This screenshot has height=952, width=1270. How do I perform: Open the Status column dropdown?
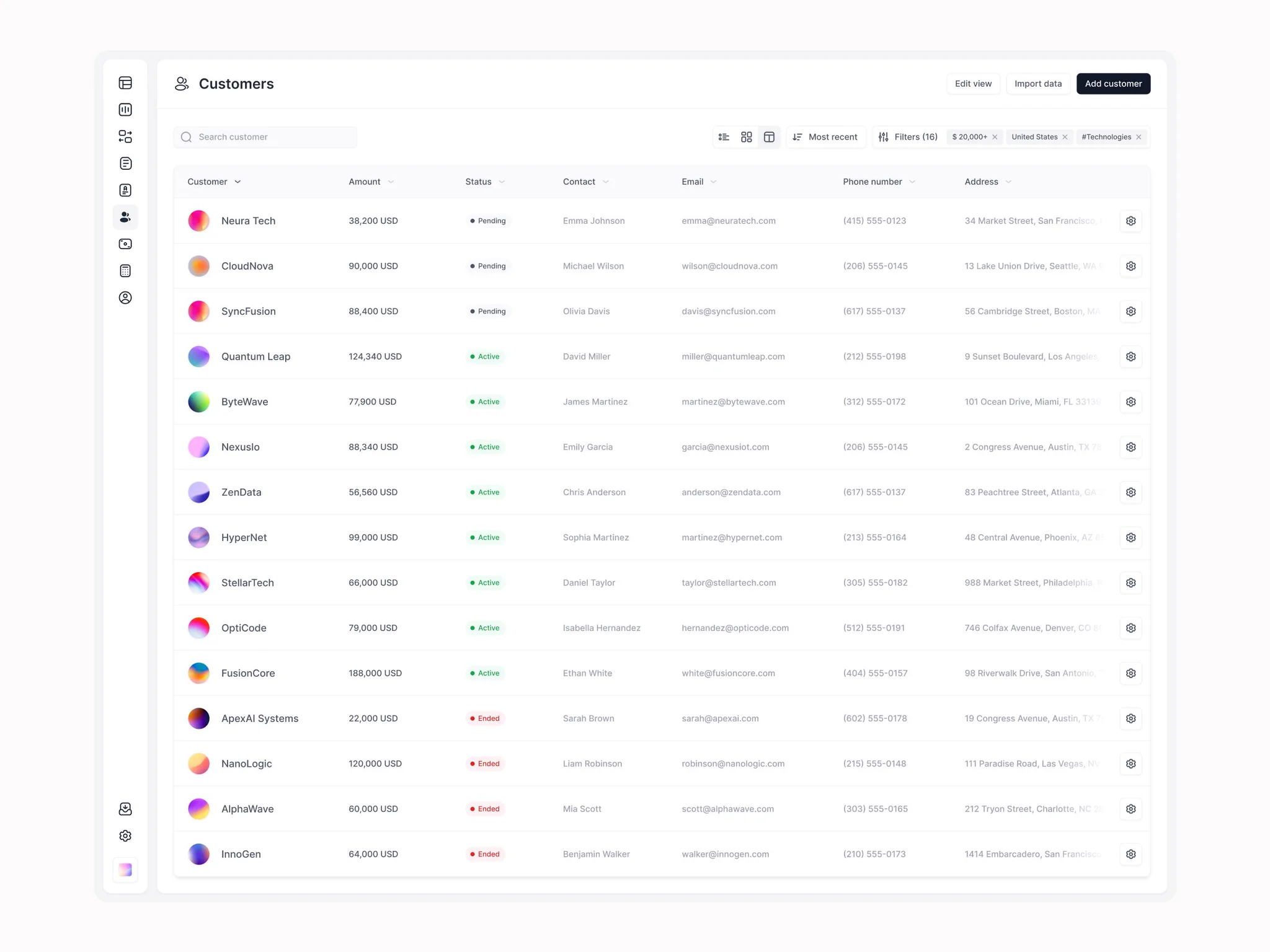pos(502,182)
